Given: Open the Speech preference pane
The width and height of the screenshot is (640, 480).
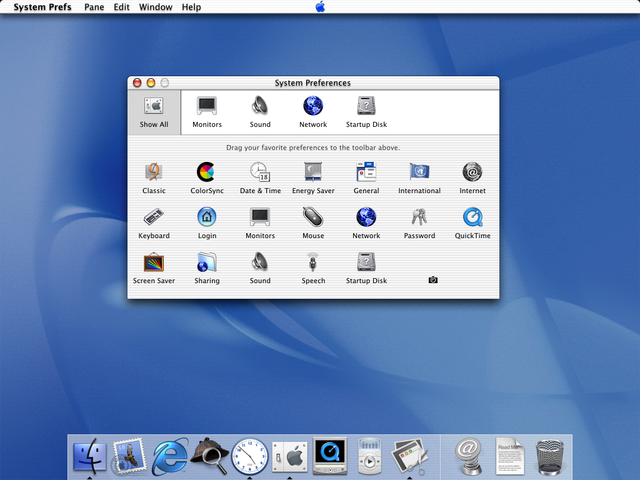Looking at the screenshot, I should coord(313,268).
